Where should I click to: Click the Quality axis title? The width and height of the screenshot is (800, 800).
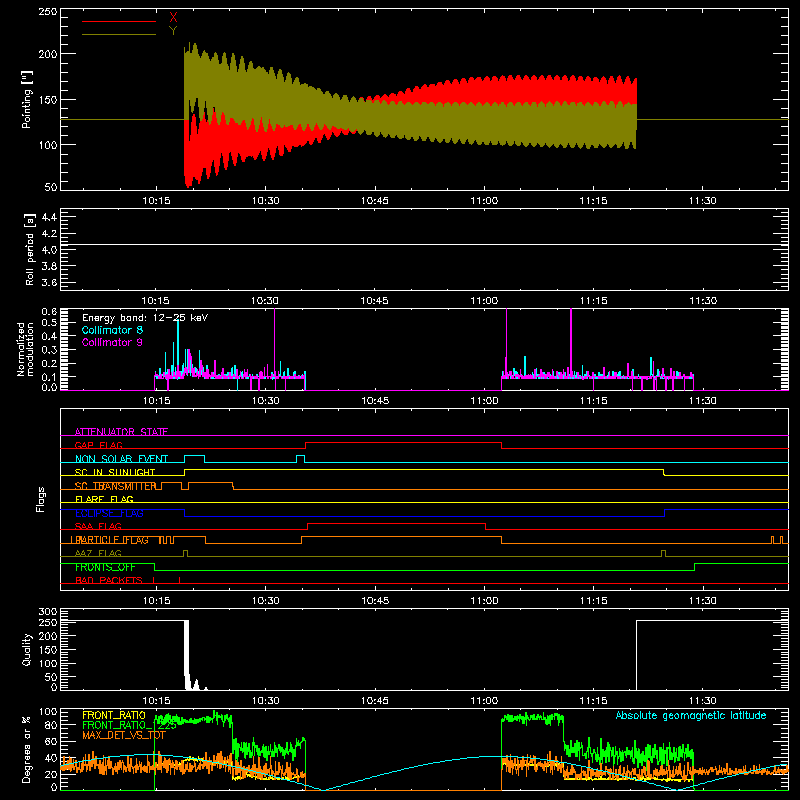[x=27, y=649]
